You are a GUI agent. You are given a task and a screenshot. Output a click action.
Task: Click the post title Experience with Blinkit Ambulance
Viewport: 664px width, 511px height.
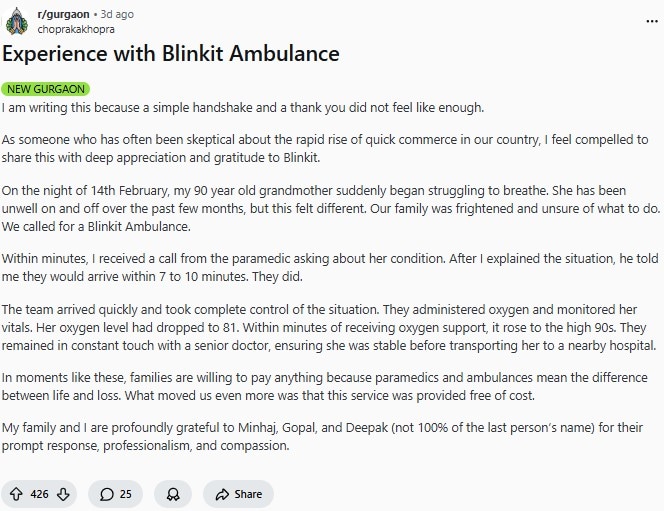(x=171, y=54)
